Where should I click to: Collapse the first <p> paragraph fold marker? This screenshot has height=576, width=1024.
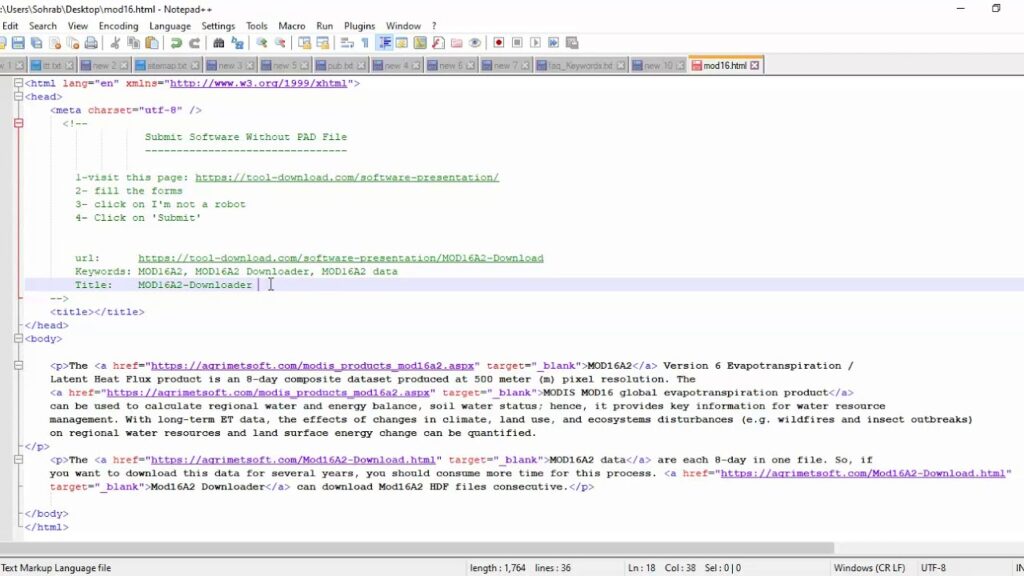18,366
